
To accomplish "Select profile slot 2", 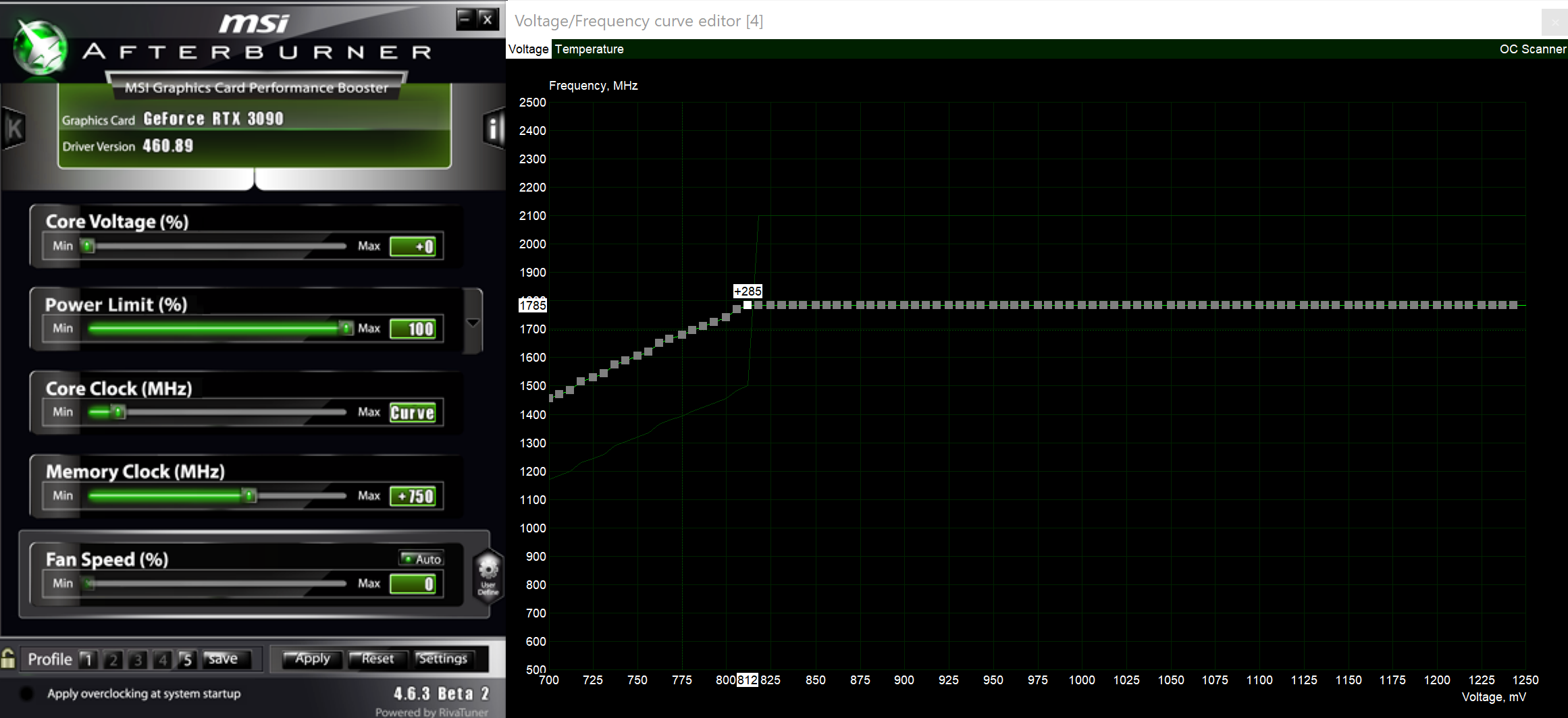I will [113, 659].
